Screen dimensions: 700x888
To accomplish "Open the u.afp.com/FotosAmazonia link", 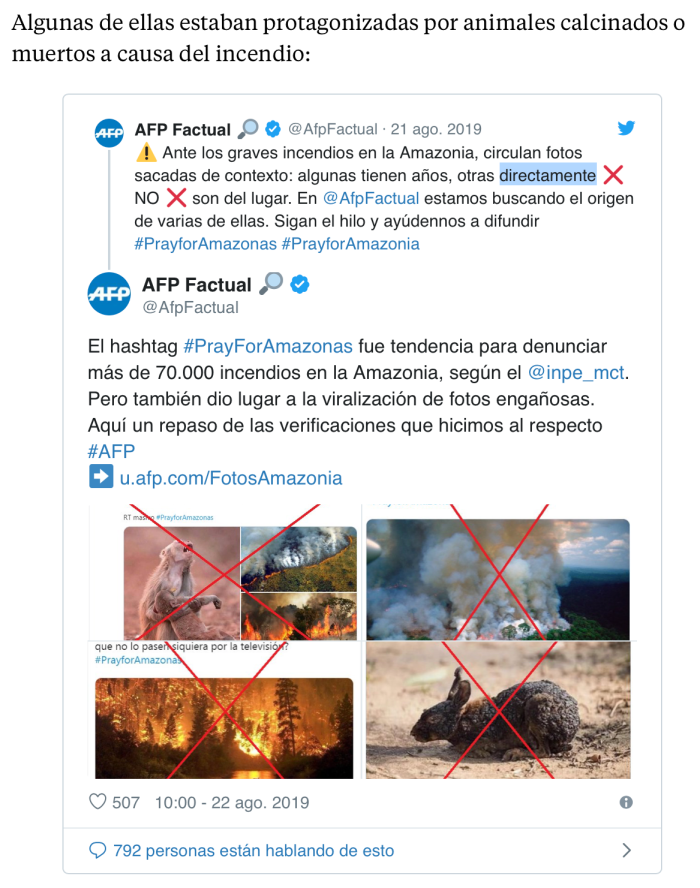I will [x=231, y=478].
